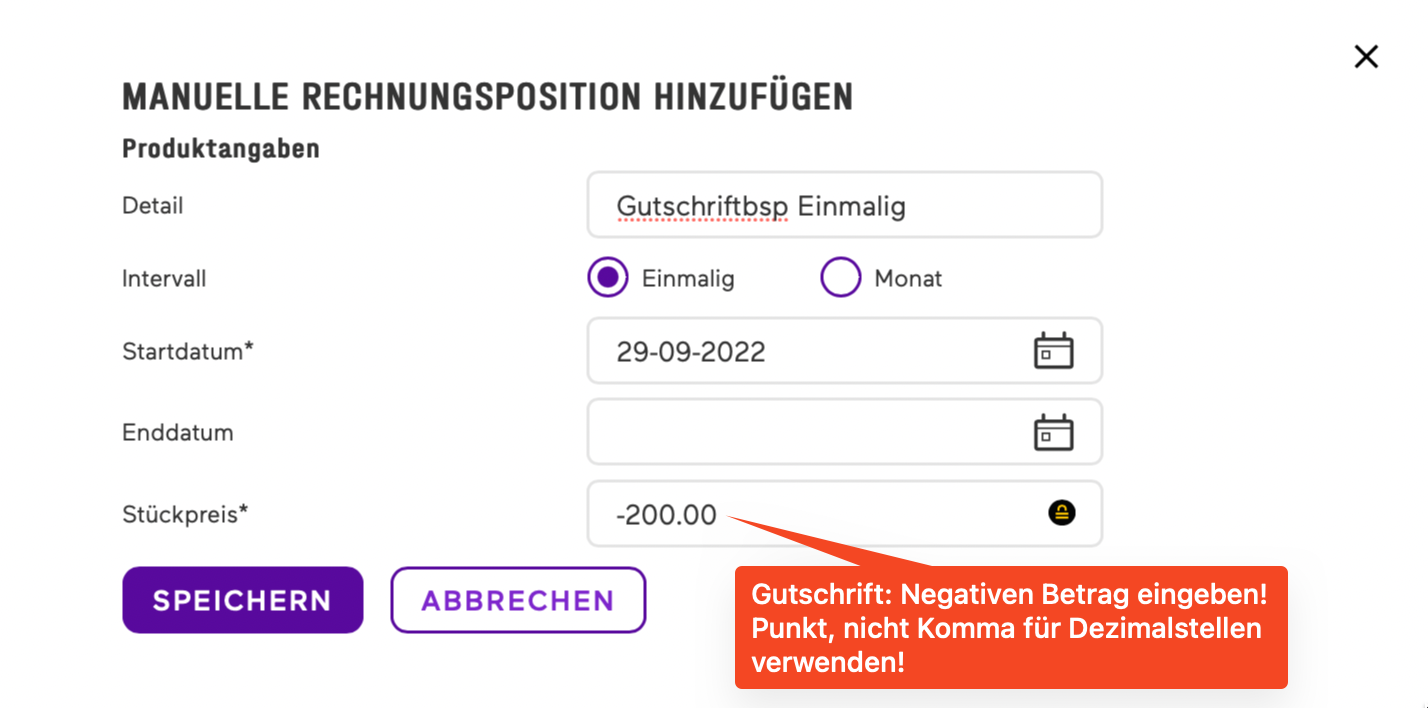Screen dimensions: 1428x708
Task: Close the manual invoice position dialog
Action: 1366,57
